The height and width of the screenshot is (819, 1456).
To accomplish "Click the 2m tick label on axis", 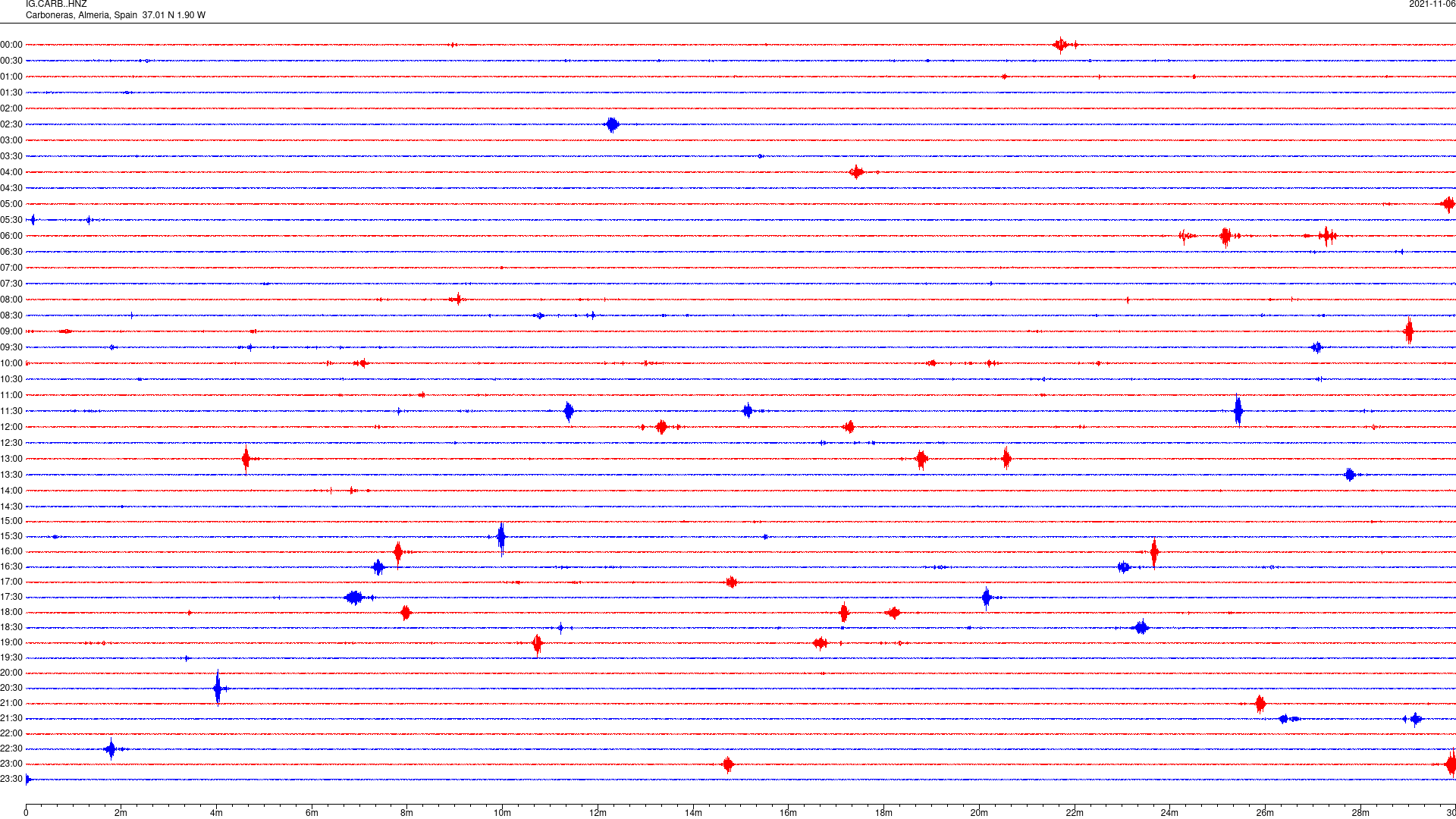I will 121,813.
